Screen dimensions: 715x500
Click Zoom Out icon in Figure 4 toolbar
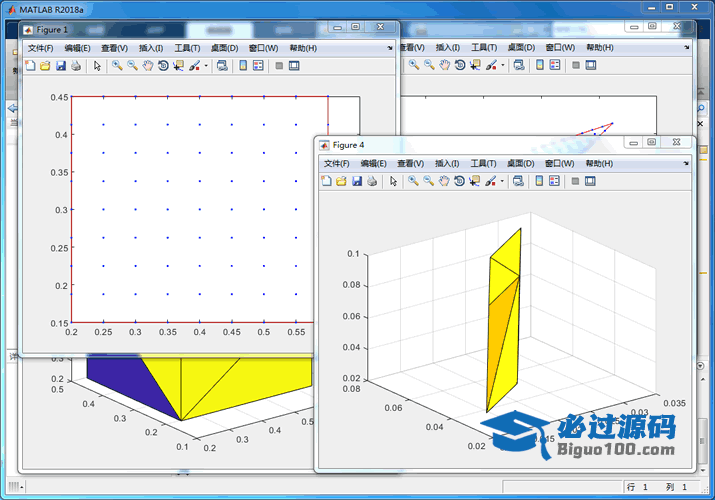point(428,181)
